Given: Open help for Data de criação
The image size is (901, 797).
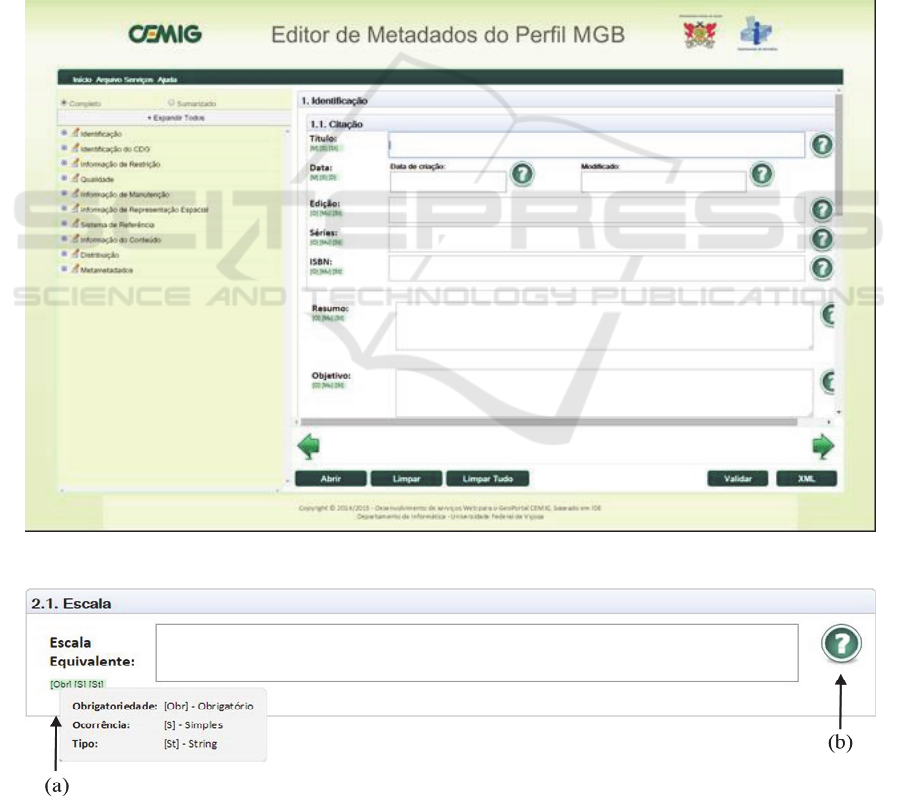Looking at the screenshot, I should [522, 175].
